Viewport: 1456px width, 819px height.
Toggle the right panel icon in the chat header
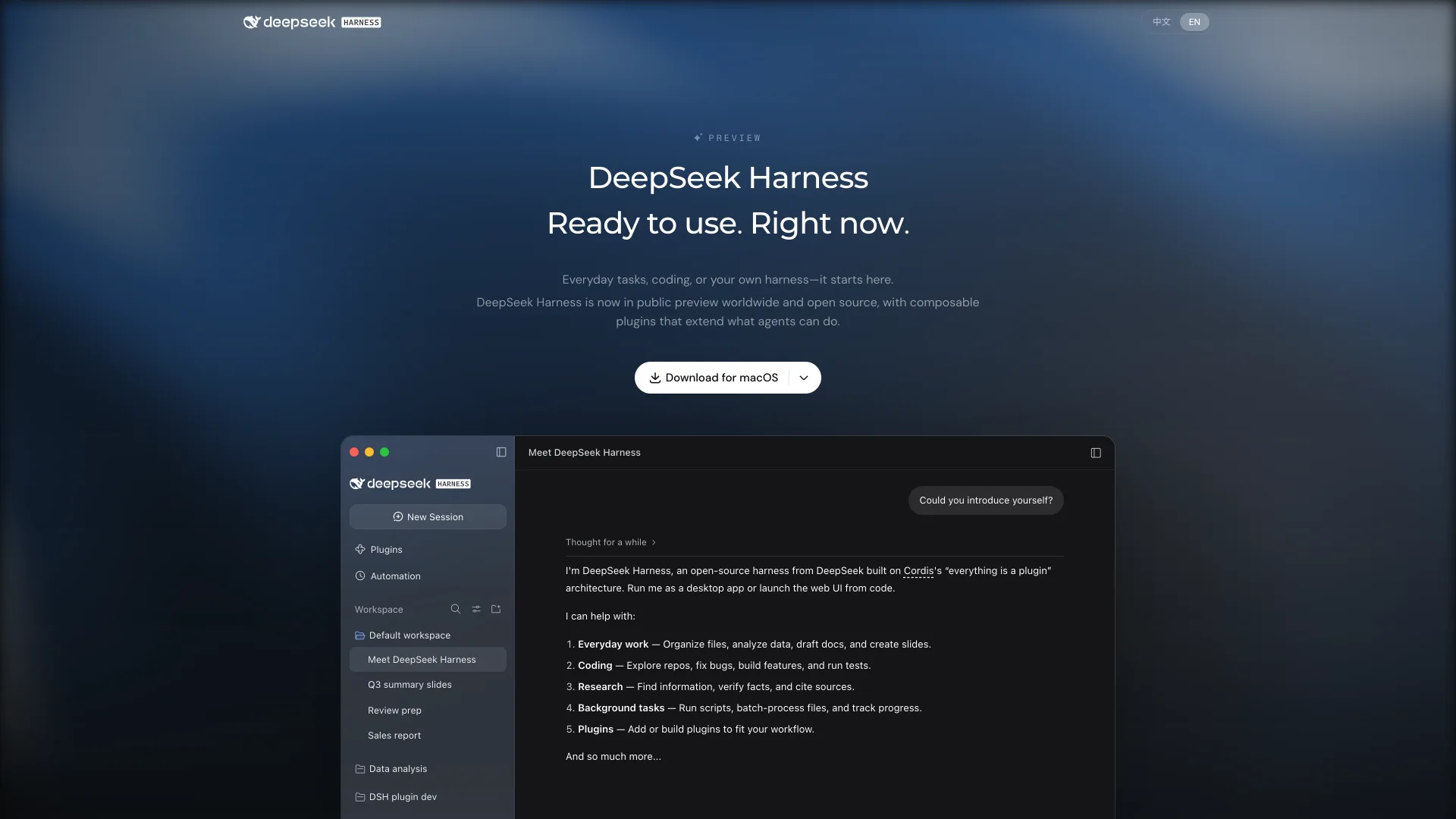point(1096,453)
